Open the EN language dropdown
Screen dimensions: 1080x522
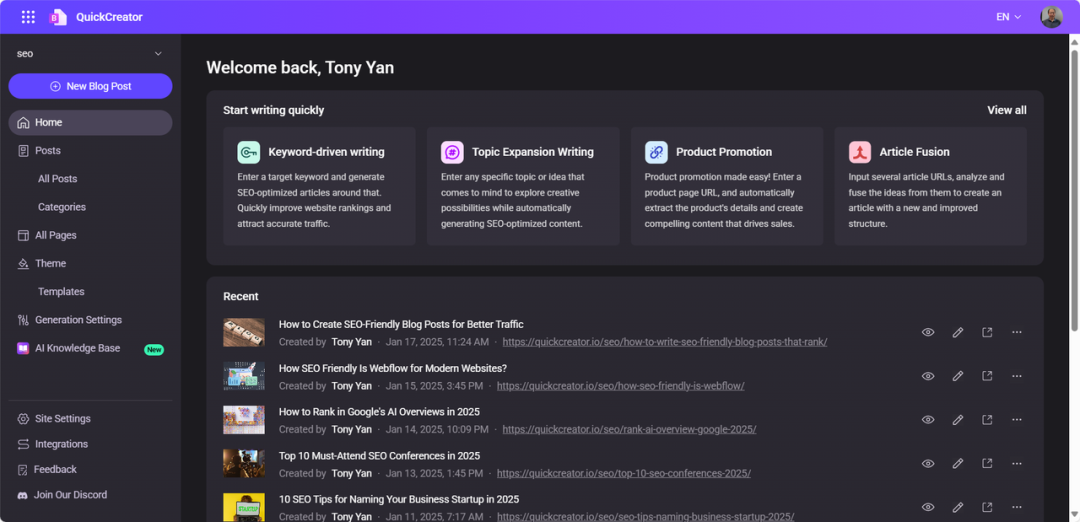pyautogui.click(x=1008, y=17)
